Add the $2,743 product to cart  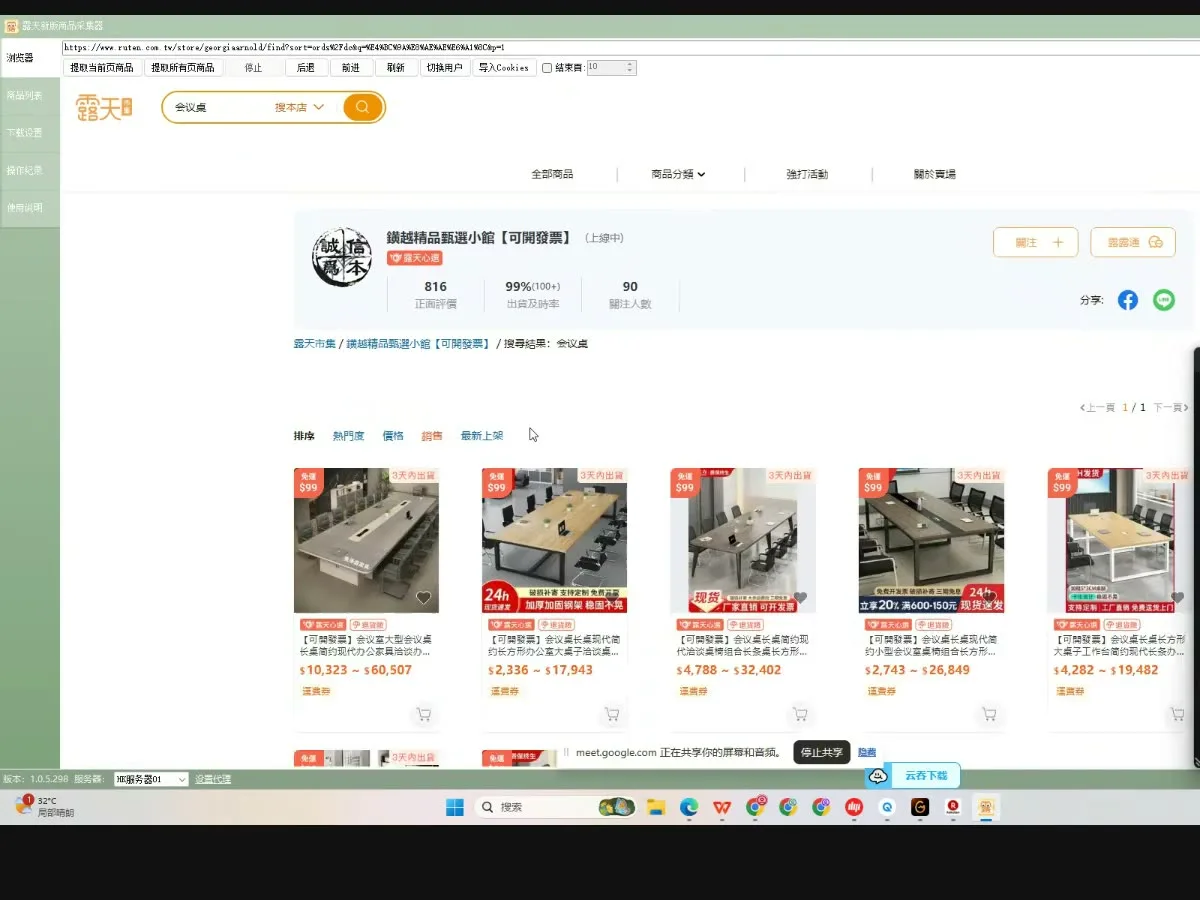click(989, 715)
